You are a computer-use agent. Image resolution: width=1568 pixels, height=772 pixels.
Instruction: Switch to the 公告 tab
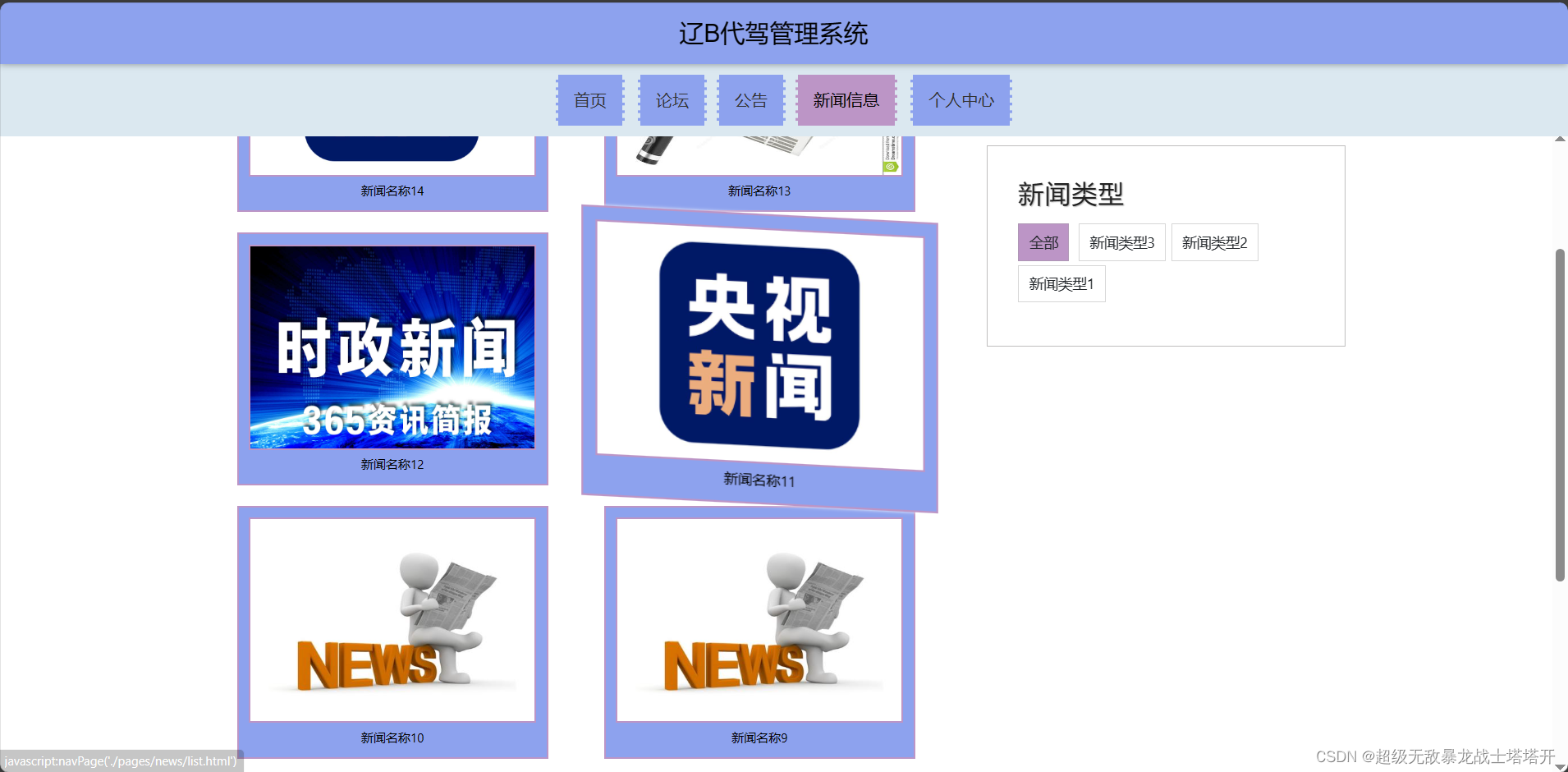[x=751, y=100]
